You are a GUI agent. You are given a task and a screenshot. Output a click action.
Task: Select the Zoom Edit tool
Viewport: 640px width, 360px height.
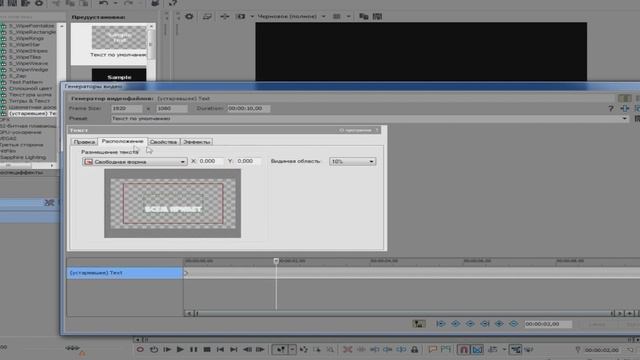[x=330, y=349]
